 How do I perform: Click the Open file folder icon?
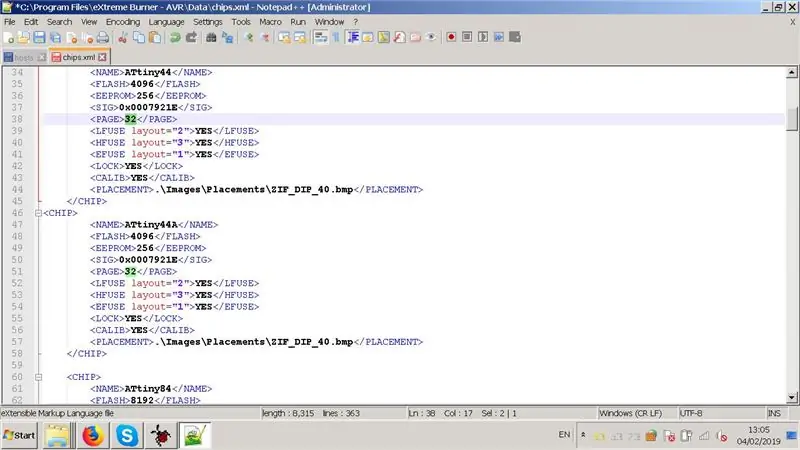23,37
